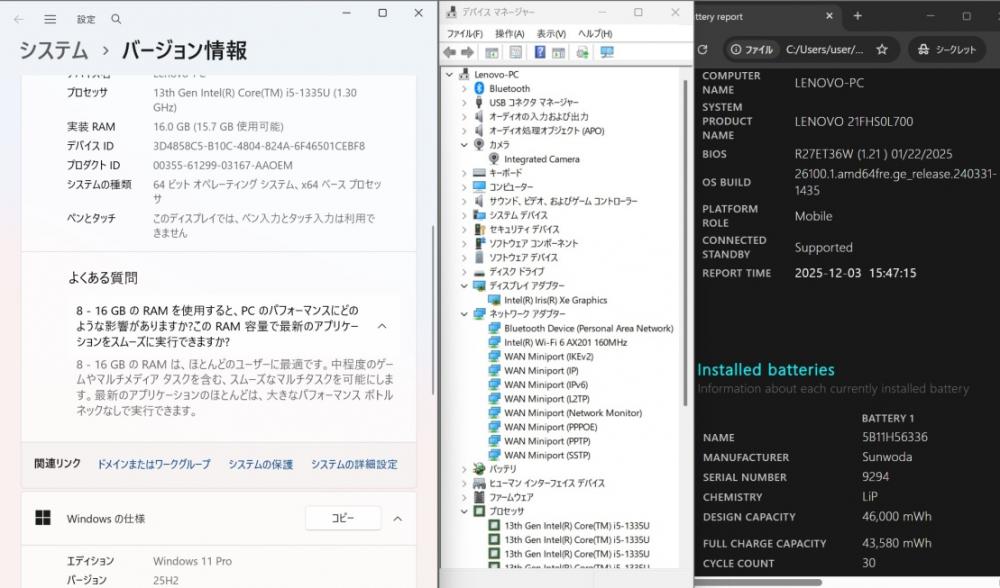
Task: Click the 16.0 GB RAM value
Action: 218,126
